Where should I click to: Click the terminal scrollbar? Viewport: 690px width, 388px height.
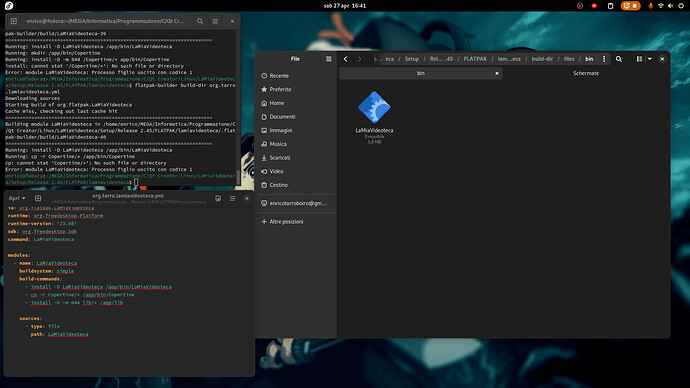(x=238, y=177)
